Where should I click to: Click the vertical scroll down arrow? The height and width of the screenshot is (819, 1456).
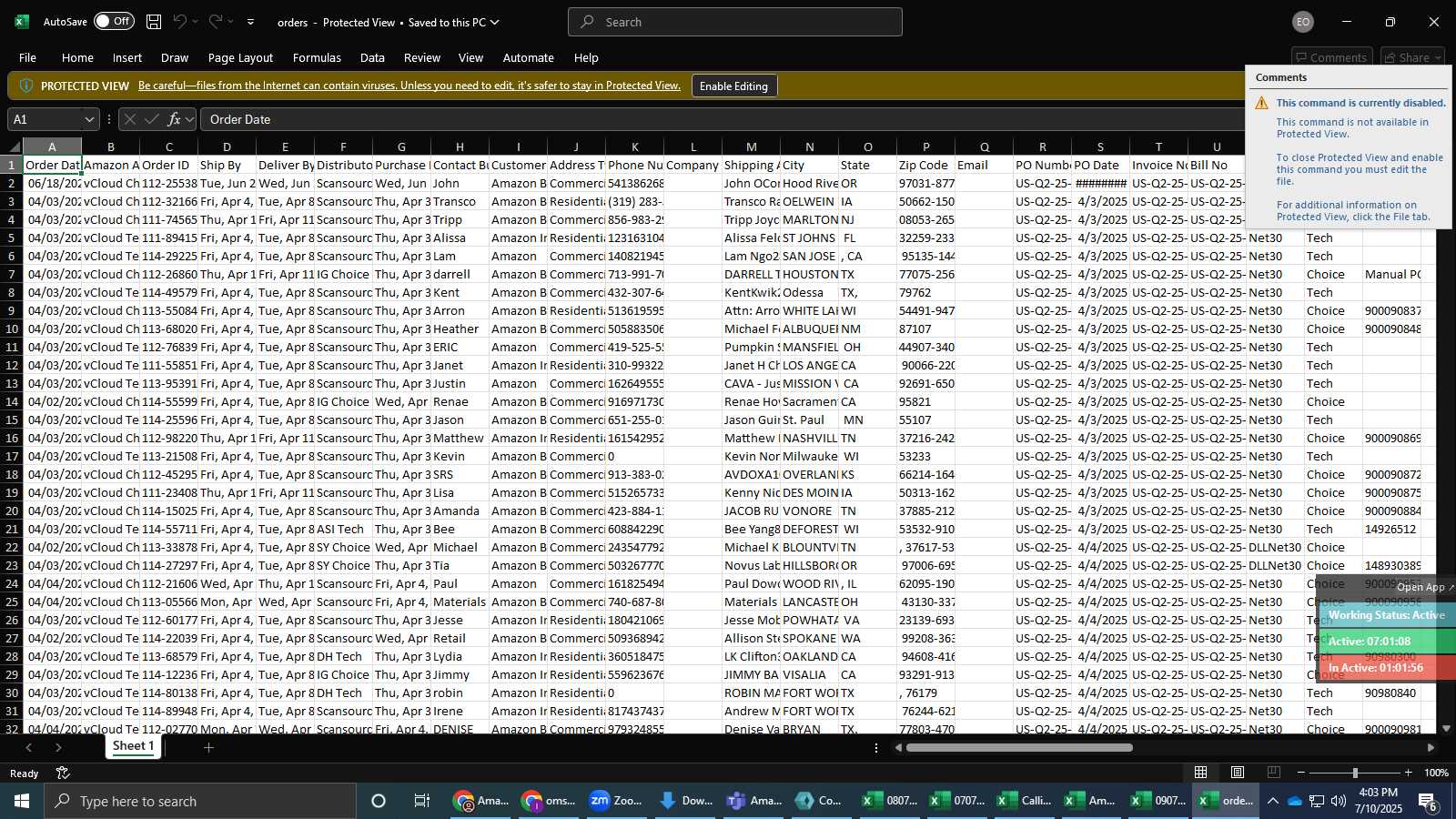pyautogui.click(x=1447, y=728)
